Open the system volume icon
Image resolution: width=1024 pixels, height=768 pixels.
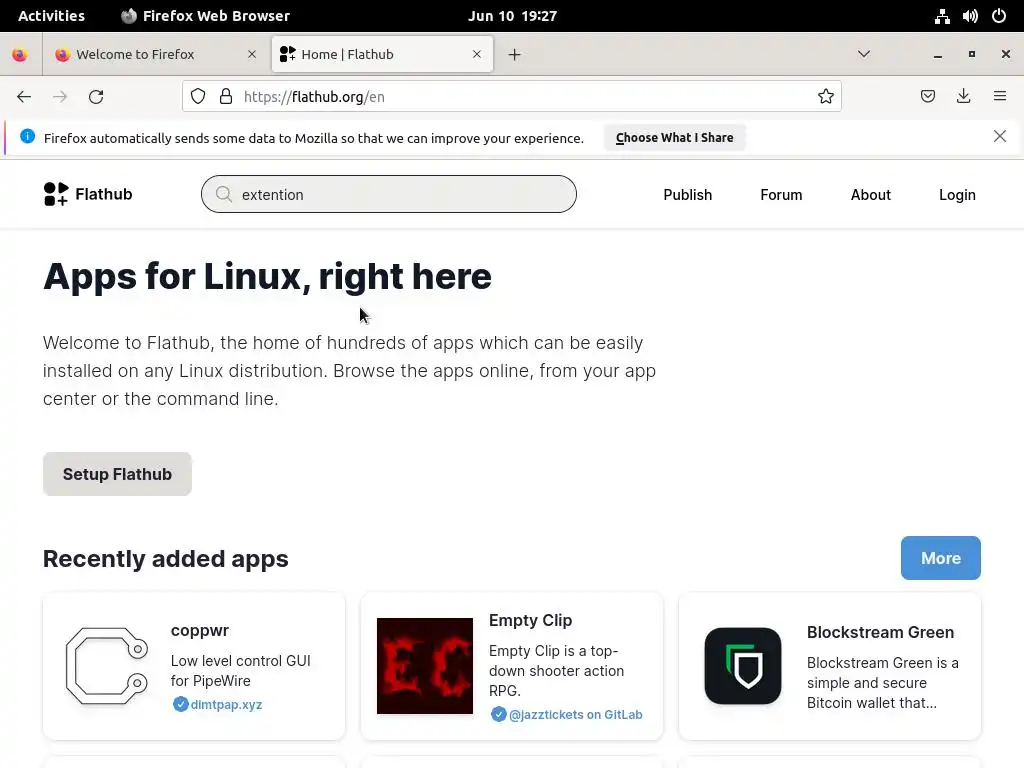pos(970,16)
